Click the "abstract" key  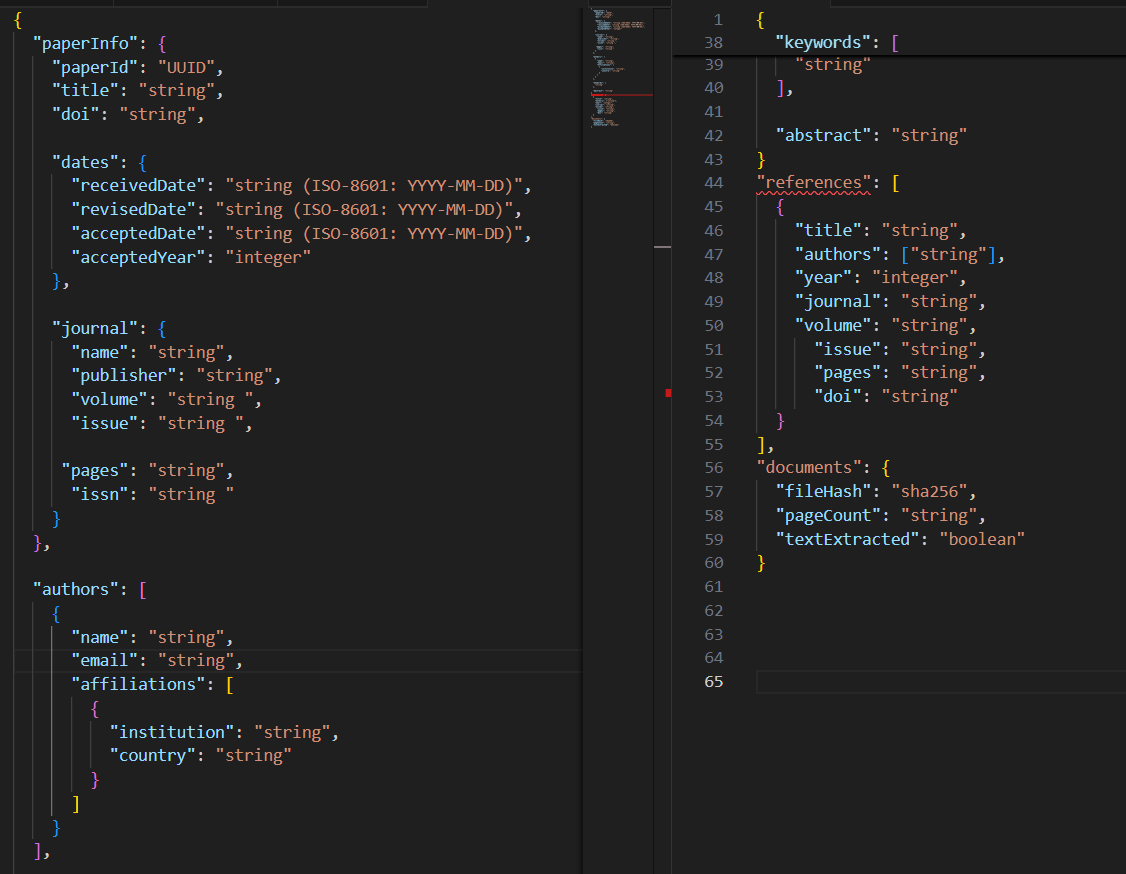823,136
